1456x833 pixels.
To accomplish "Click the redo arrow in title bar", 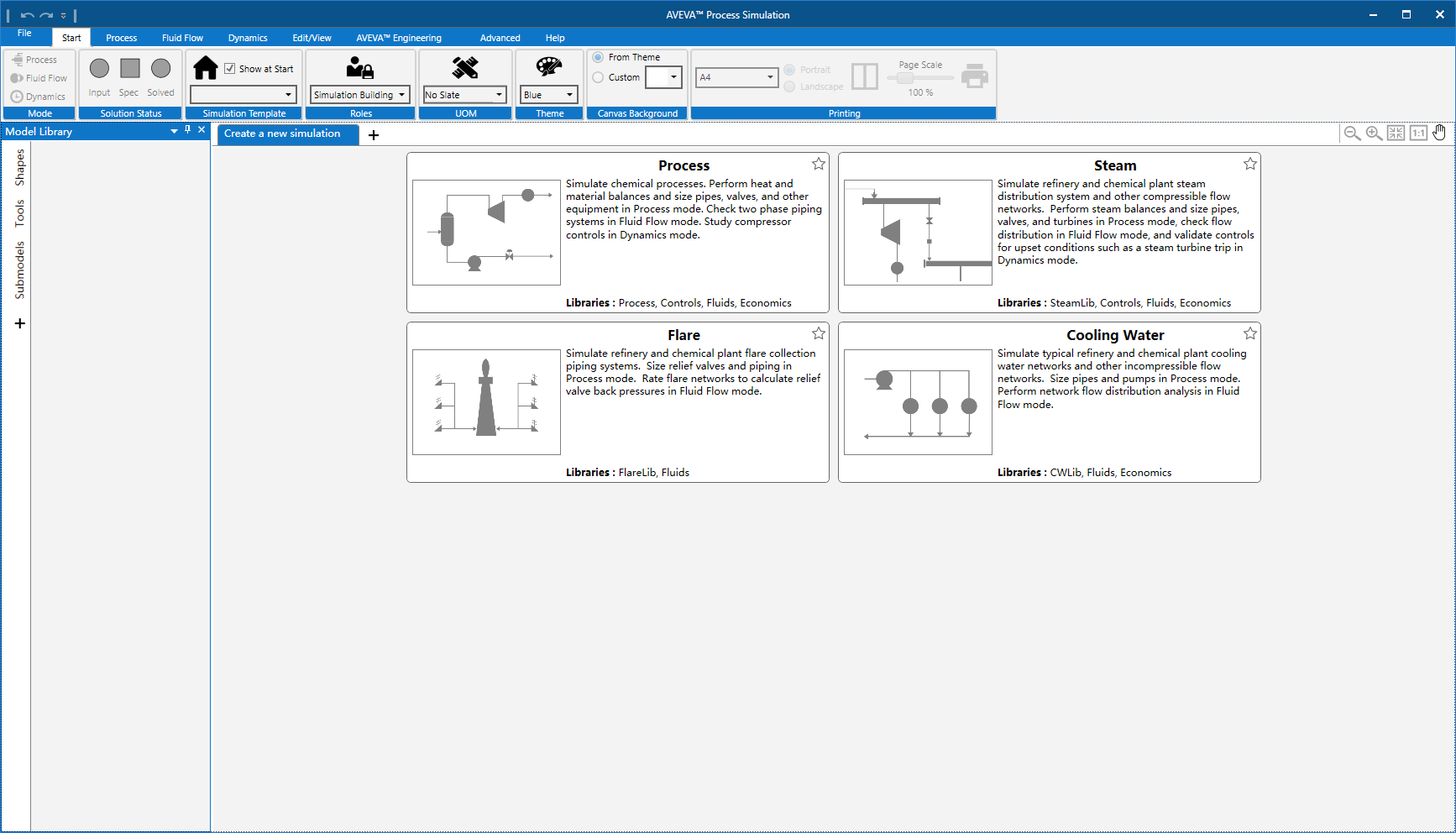I will tap(46, 15).
